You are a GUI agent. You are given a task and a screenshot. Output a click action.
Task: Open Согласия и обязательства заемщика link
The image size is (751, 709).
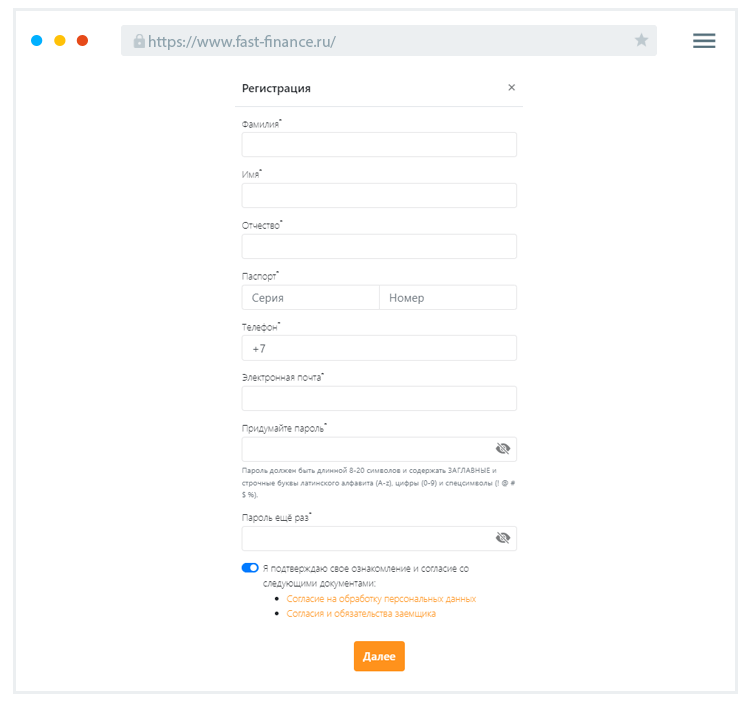[x=361, y=614]
